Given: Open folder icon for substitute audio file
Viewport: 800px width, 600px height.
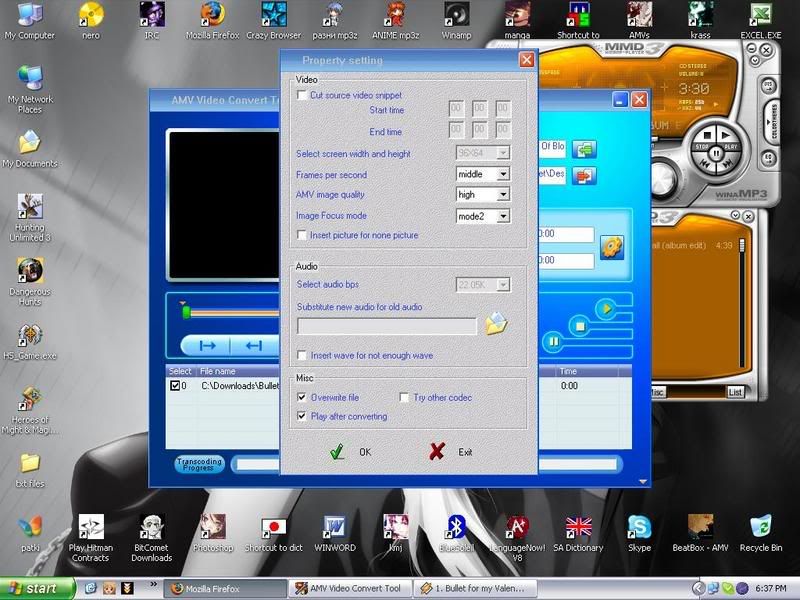Looking at the screenshot, I should click(x=496, y=325).
